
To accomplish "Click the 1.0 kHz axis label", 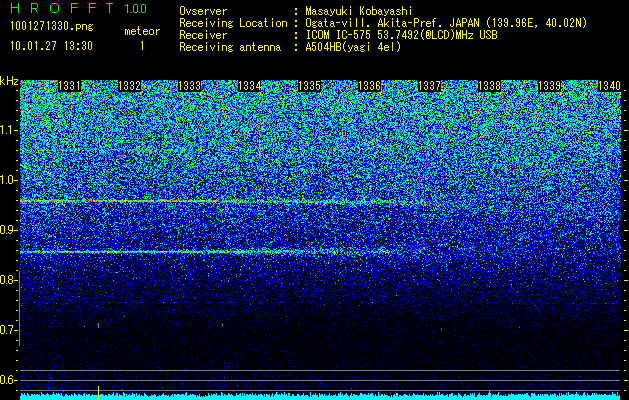I will pos(7,180).
